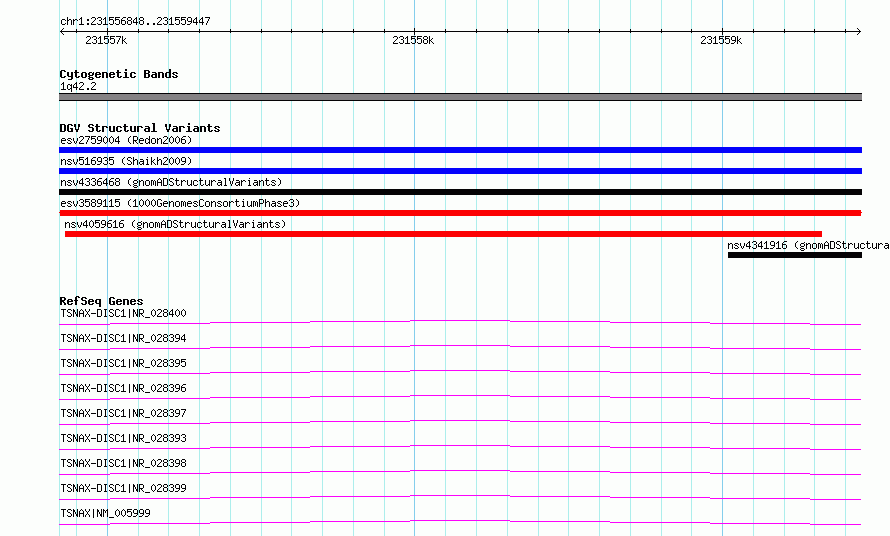This screenshot has height=536, width=890.
Task: Click the TSNAX|NM_005999 gene label
Action: tap(106, 513)
